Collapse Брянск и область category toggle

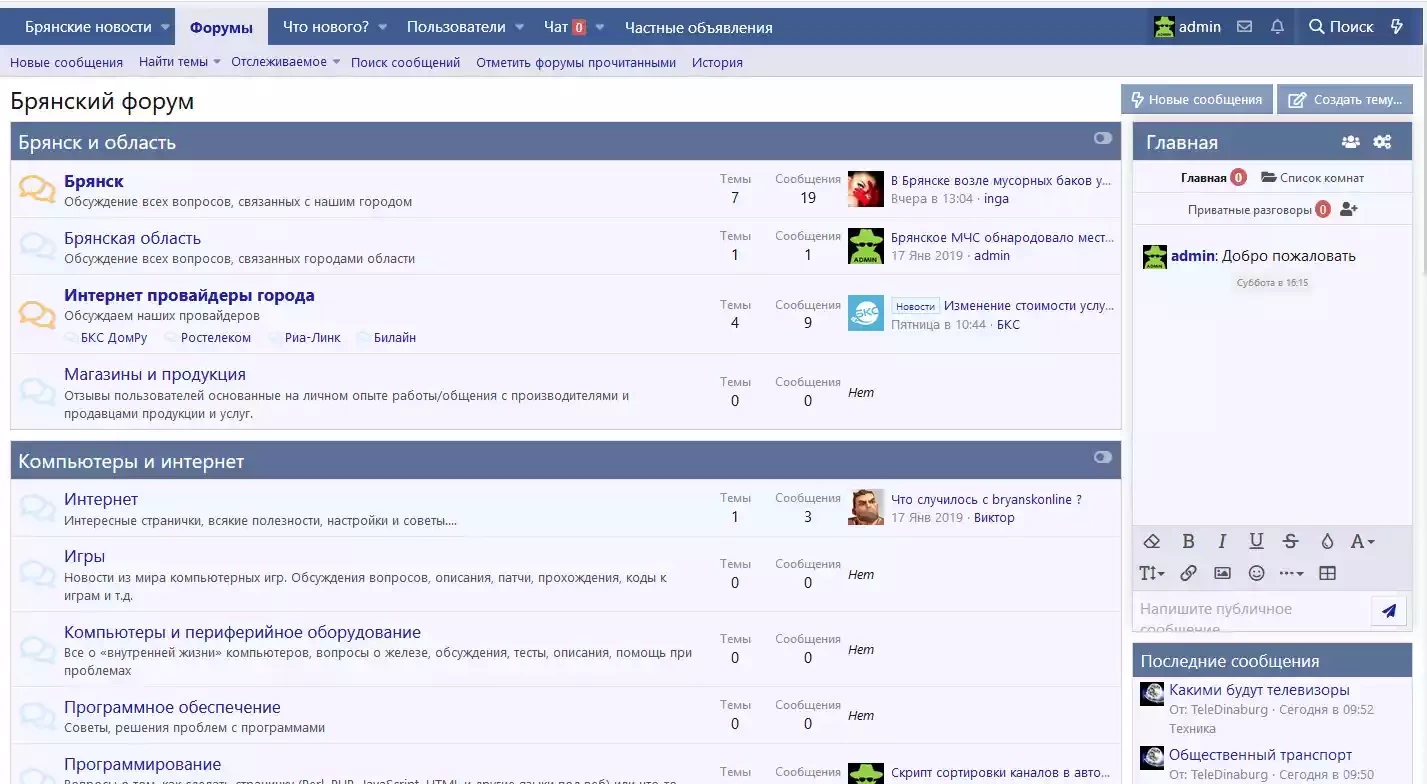click(x=1103, y=138)
